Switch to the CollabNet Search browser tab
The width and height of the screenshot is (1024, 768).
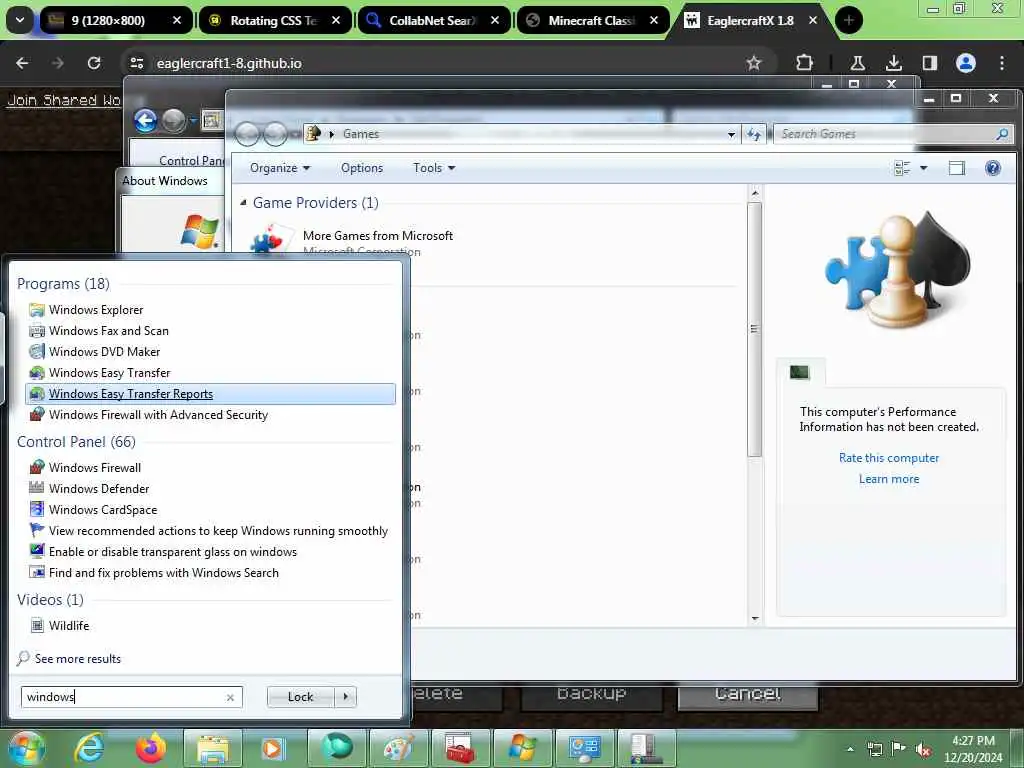(x=432, y=20)
